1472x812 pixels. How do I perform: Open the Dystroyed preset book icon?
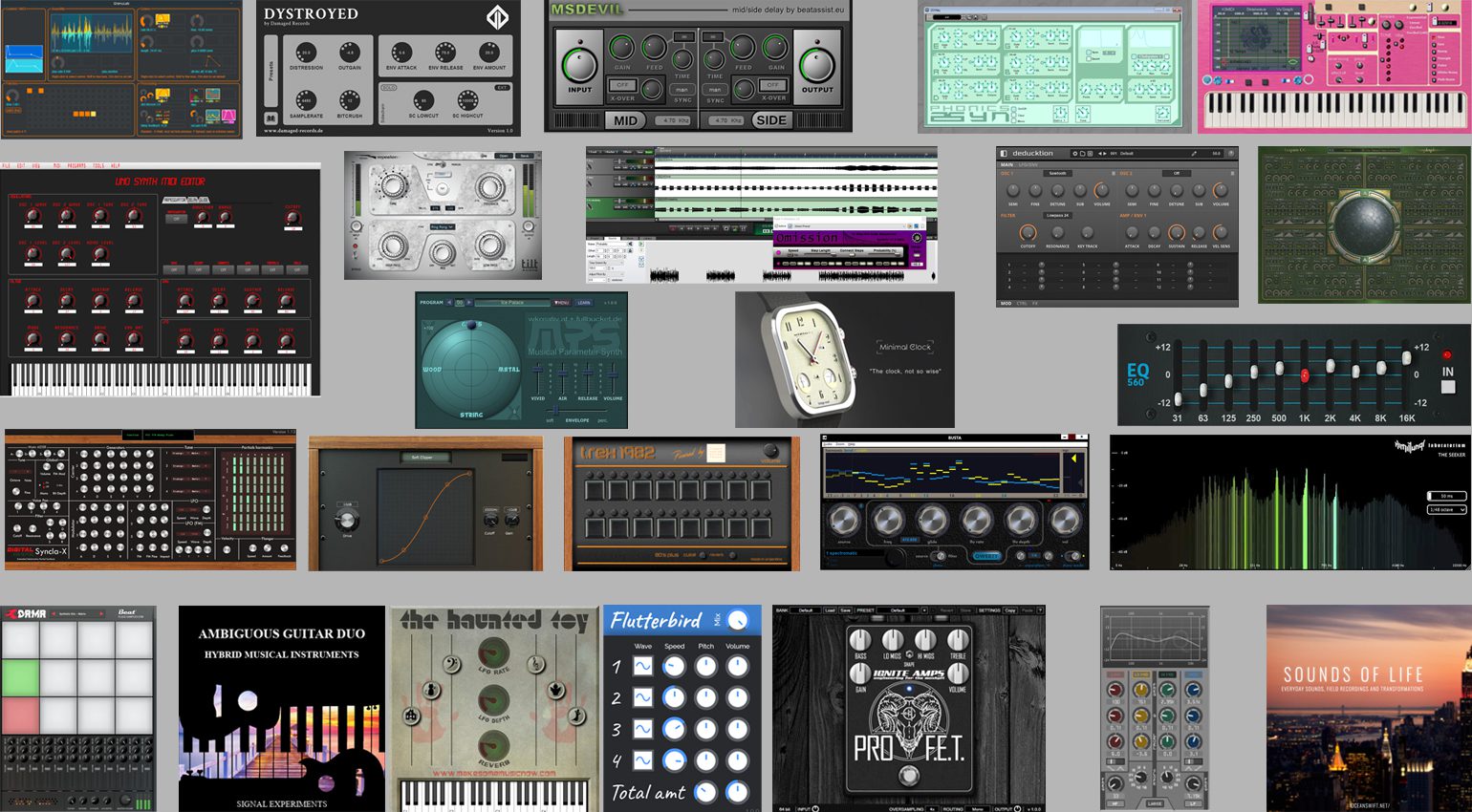click(271, 118)
